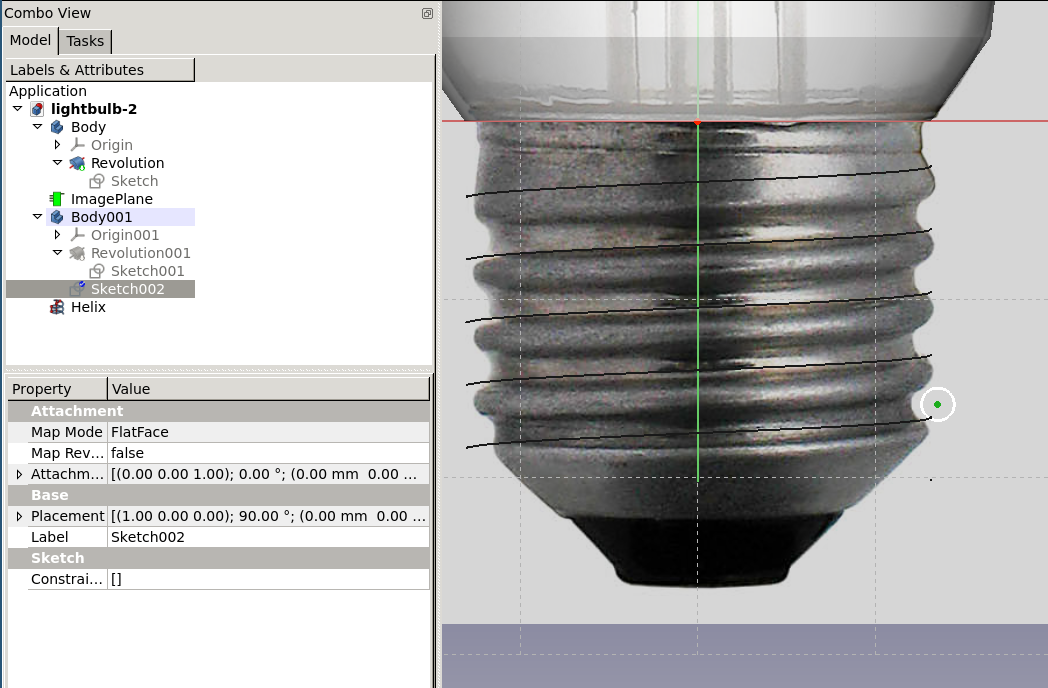The image size is (1048, 688).
Task: Float the Combo View panel
Action: point(427,13)
